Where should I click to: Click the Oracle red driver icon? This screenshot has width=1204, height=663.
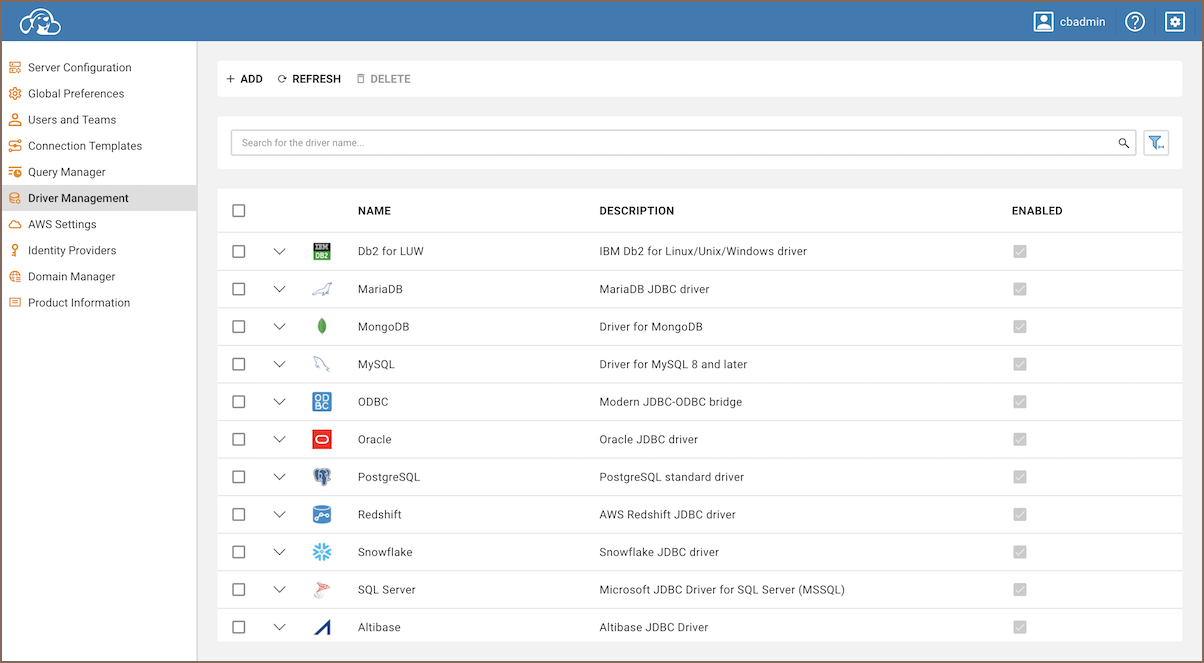pyautogui.click(x=321, y=439)
